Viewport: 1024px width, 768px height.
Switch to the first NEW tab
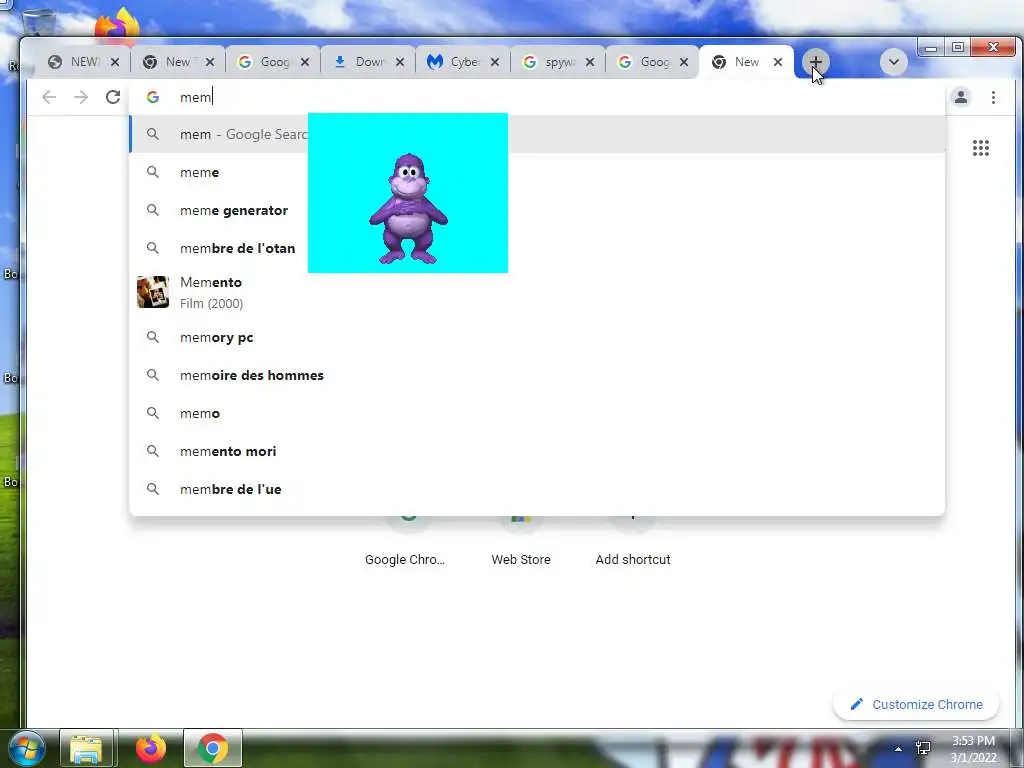(82, 62)
